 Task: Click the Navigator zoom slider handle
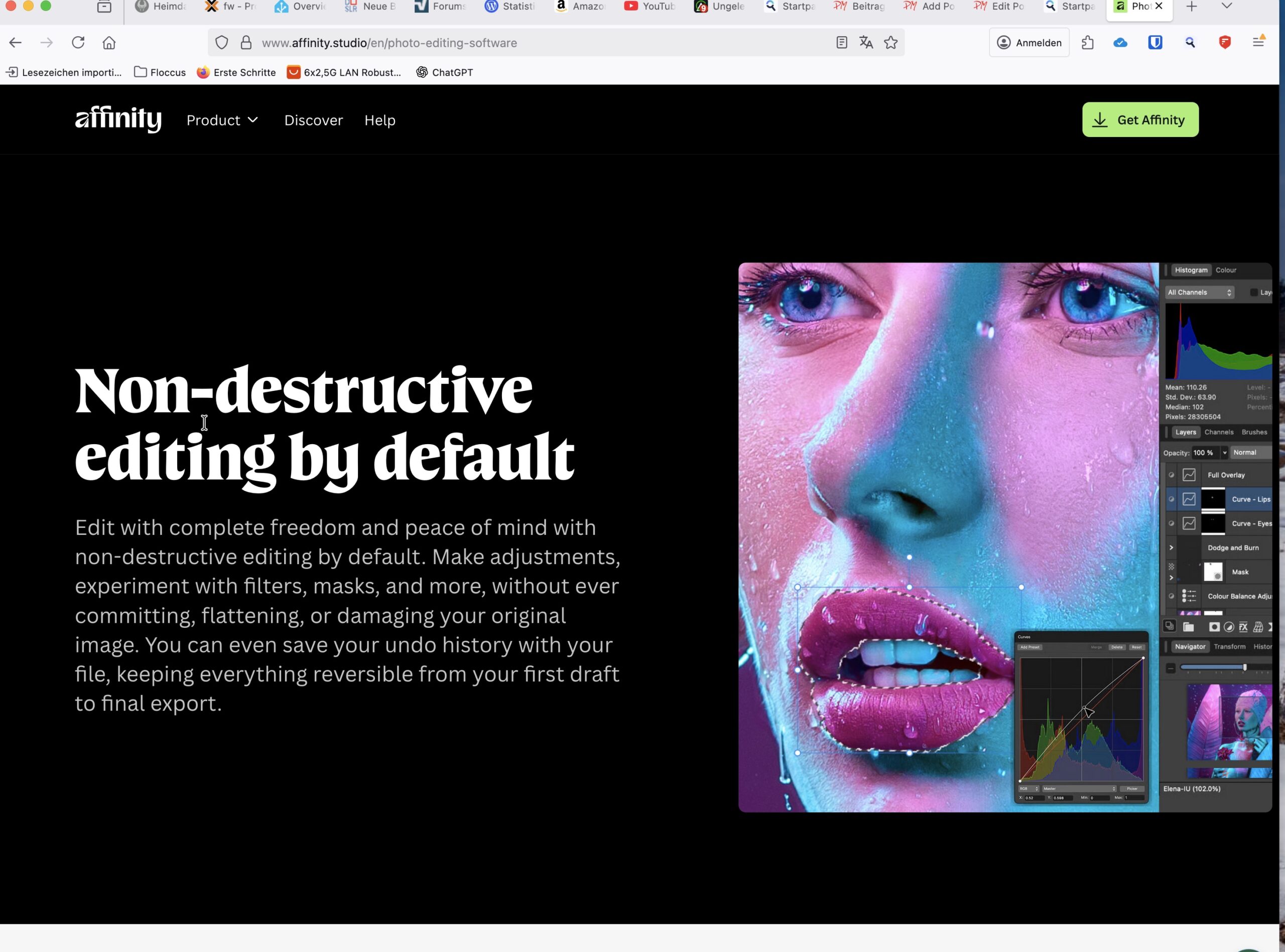[1245, 667]
